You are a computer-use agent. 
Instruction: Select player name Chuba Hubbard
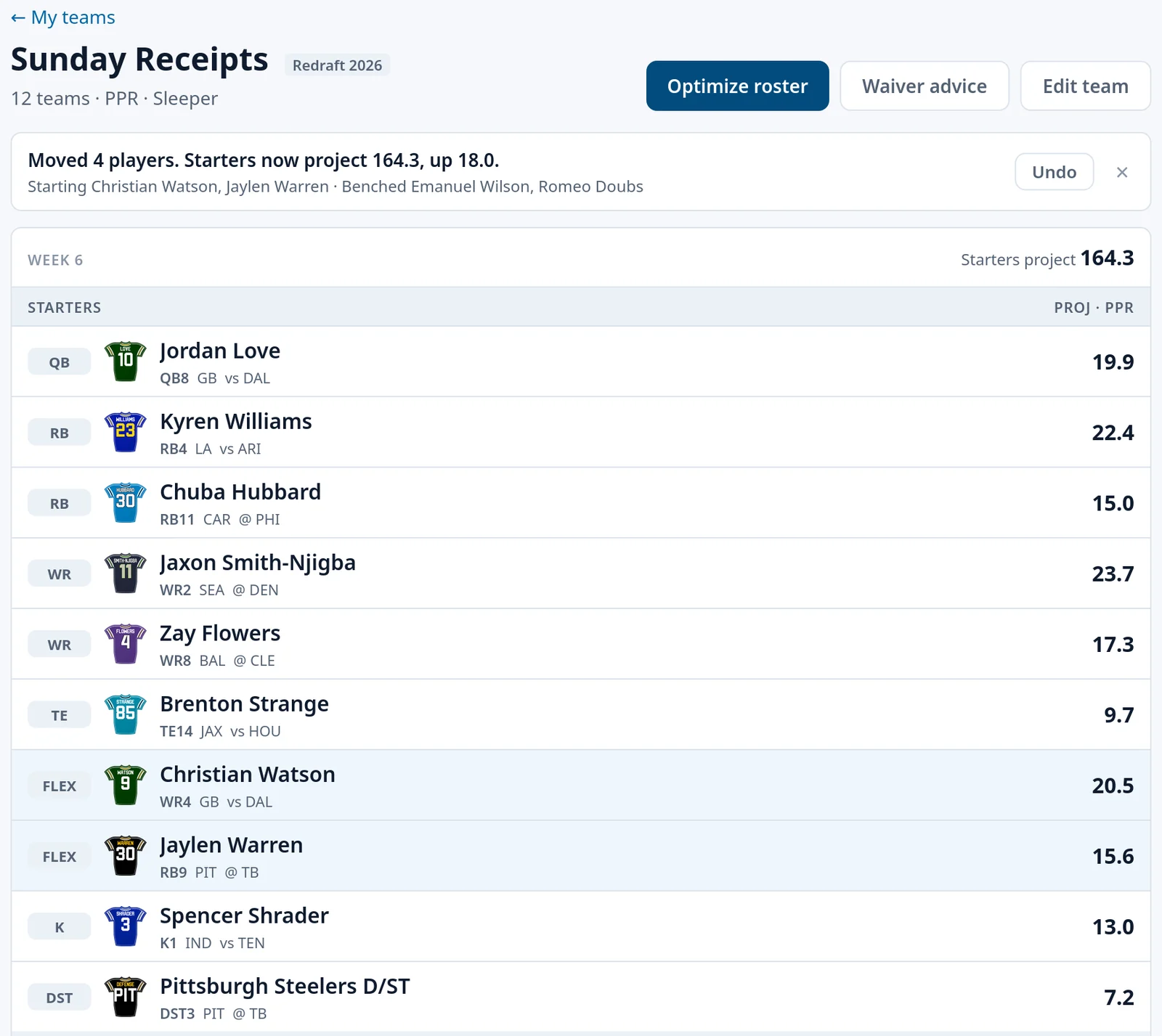[240, 492]
